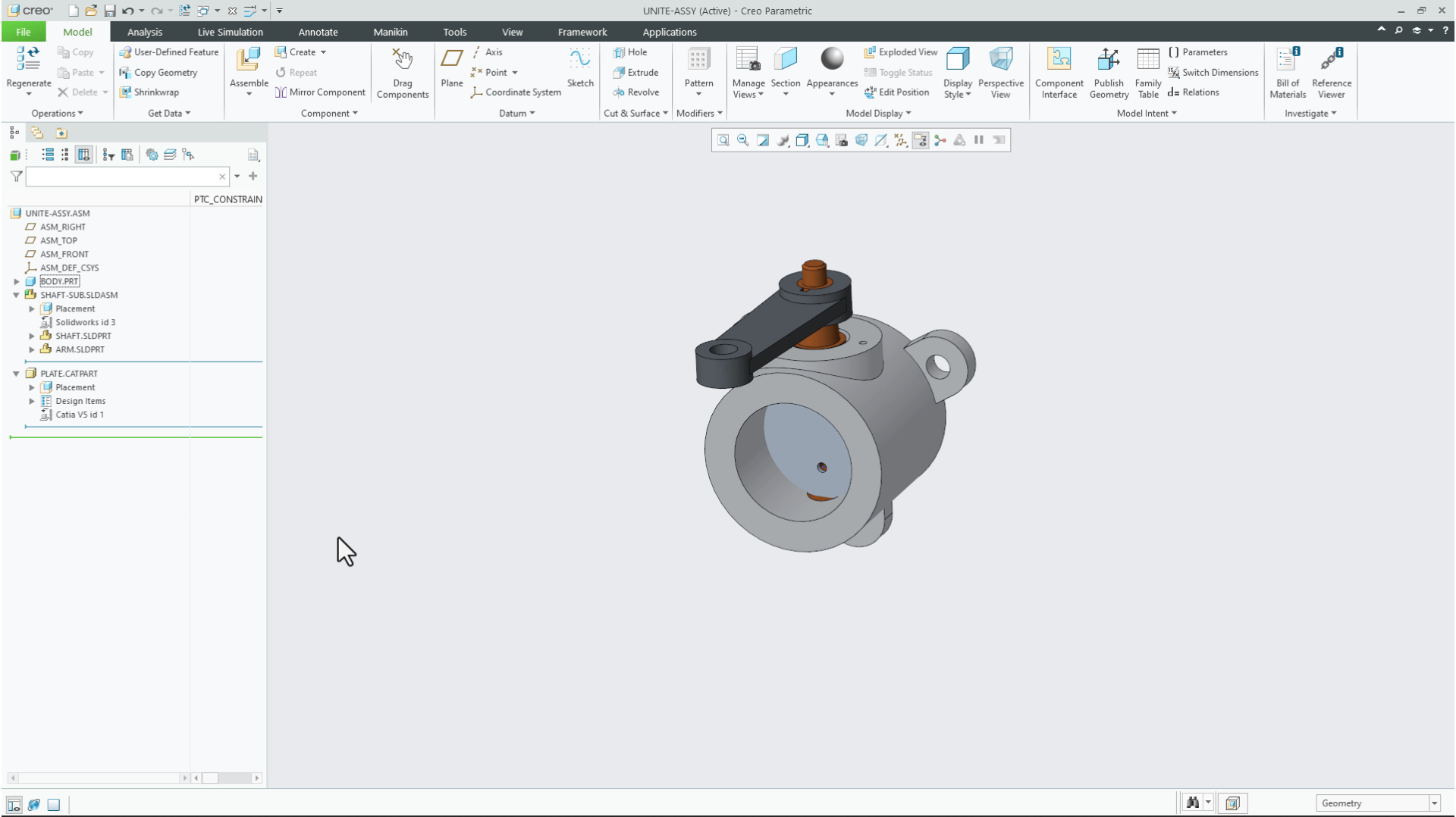The width and height of the screenshot is (1456, 817).
Task: Toggle the Exploded View
Action: pyautogui.click(x=901, y=52)
